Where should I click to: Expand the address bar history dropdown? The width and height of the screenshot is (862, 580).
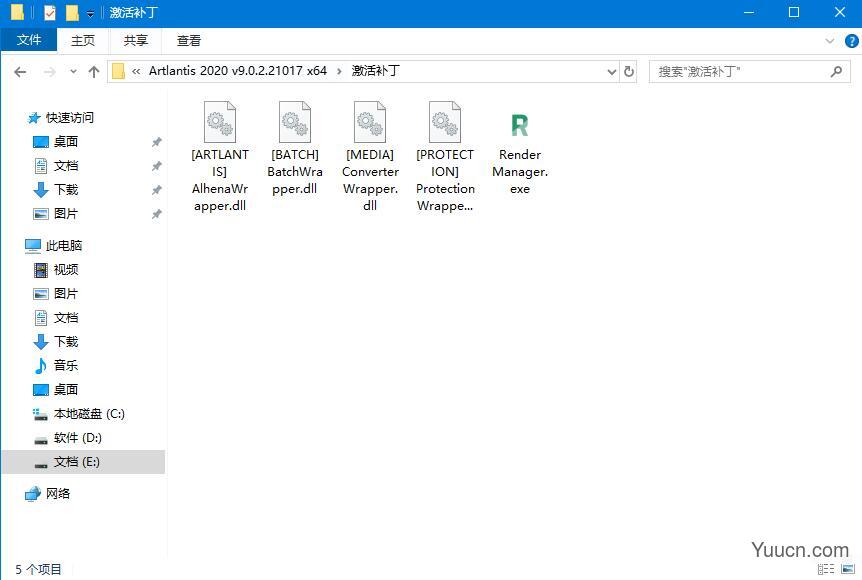pyautogui.click(x=611, y=71)
